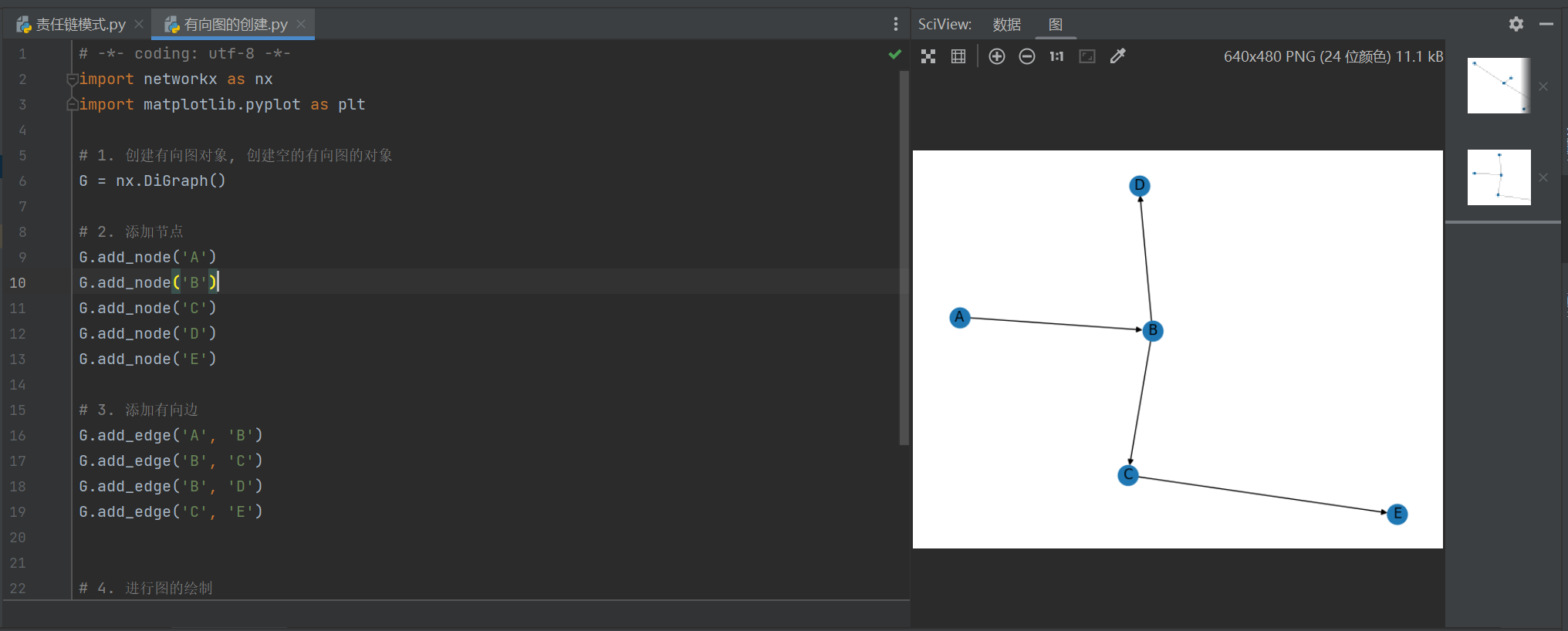Click on G.add_edge('A', 'B') line
Screen dimensions: 1568x631
pyautogui.click(x=171, y=436)
